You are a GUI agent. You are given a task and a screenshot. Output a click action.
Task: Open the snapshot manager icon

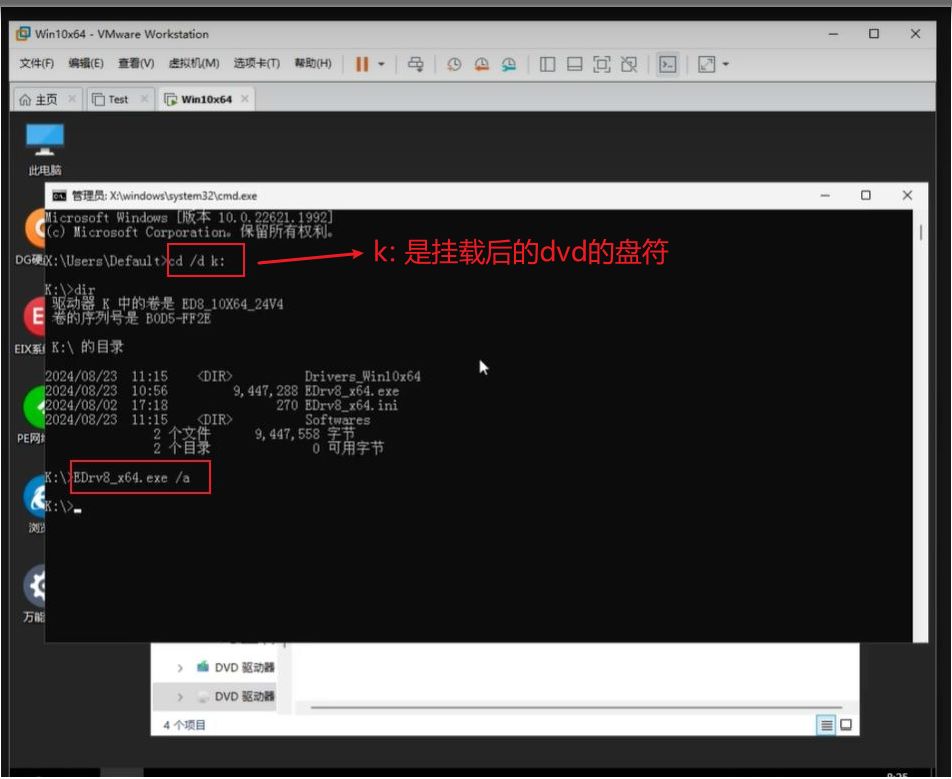(x=509, y=64)
